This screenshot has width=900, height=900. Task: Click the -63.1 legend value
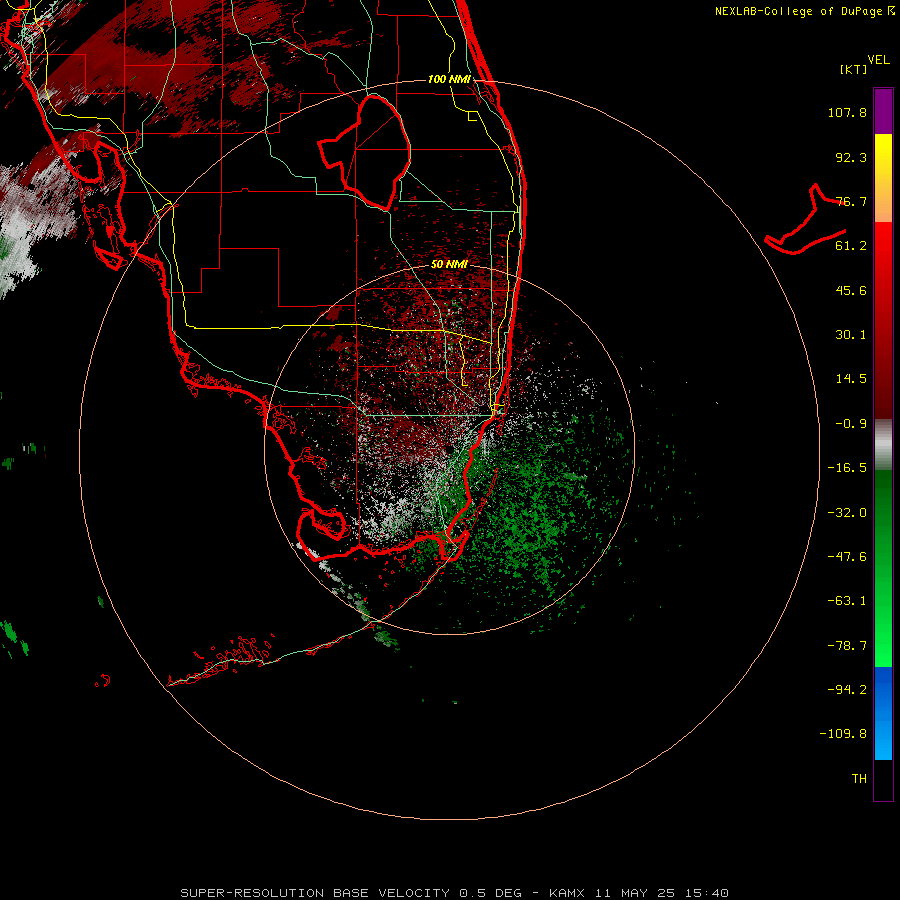tap(847, 601)
